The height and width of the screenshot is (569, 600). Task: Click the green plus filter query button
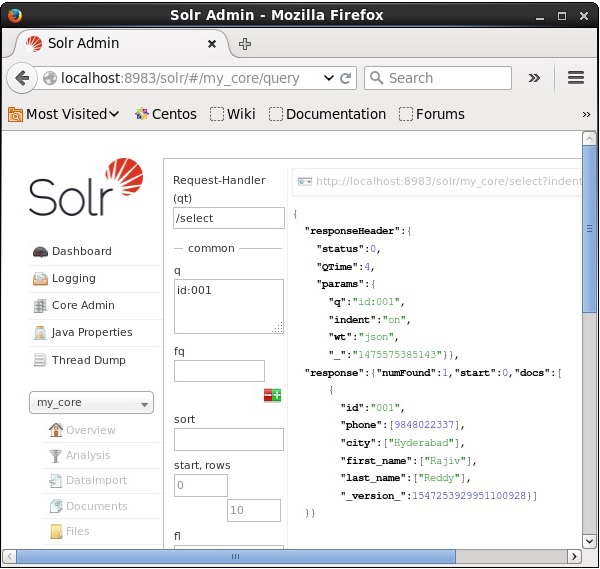point(277,395)
